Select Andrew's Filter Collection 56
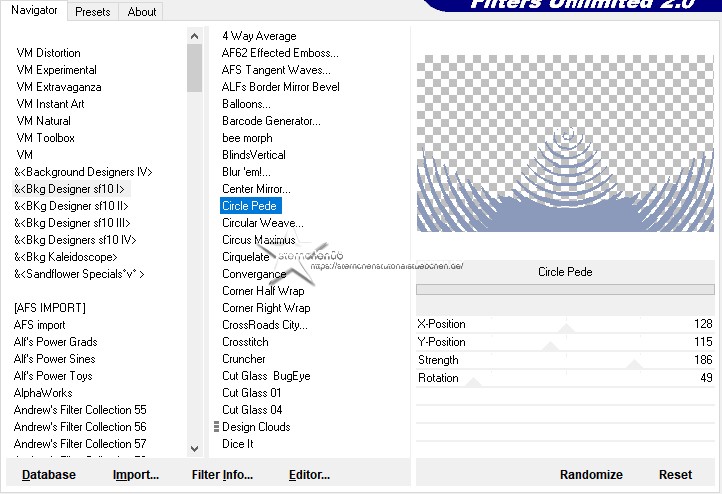The width and height of the screenshot is (722, 494). 80,427
